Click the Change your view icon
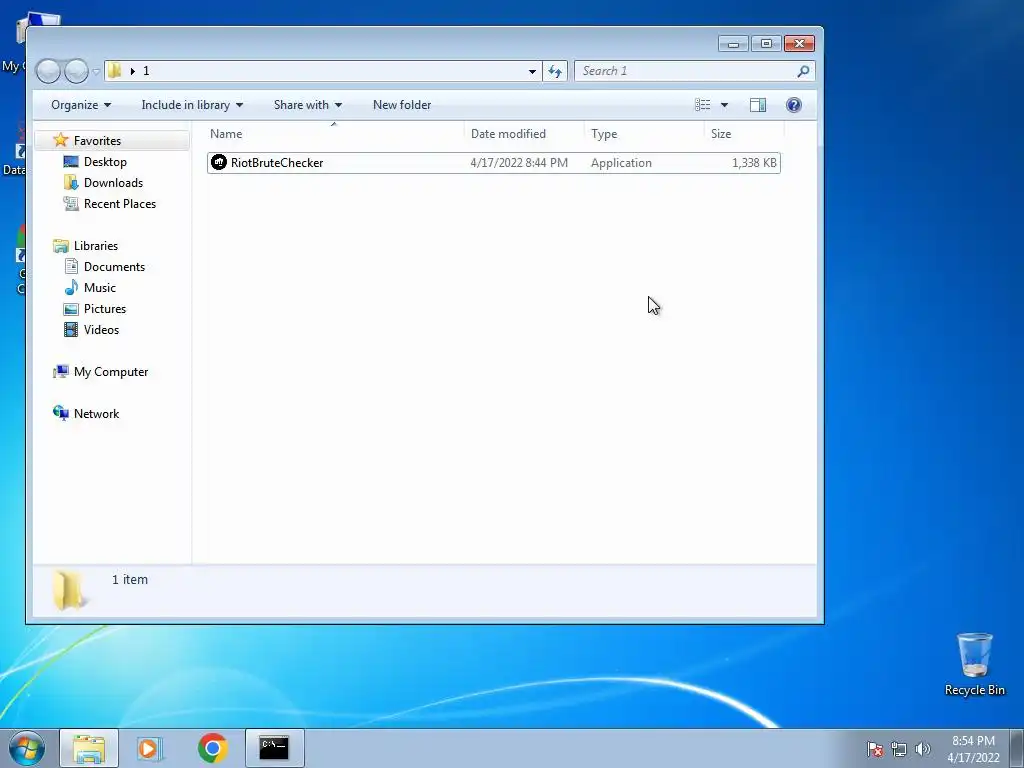Viewport: 1024px width, 768px height. [703, 105]
